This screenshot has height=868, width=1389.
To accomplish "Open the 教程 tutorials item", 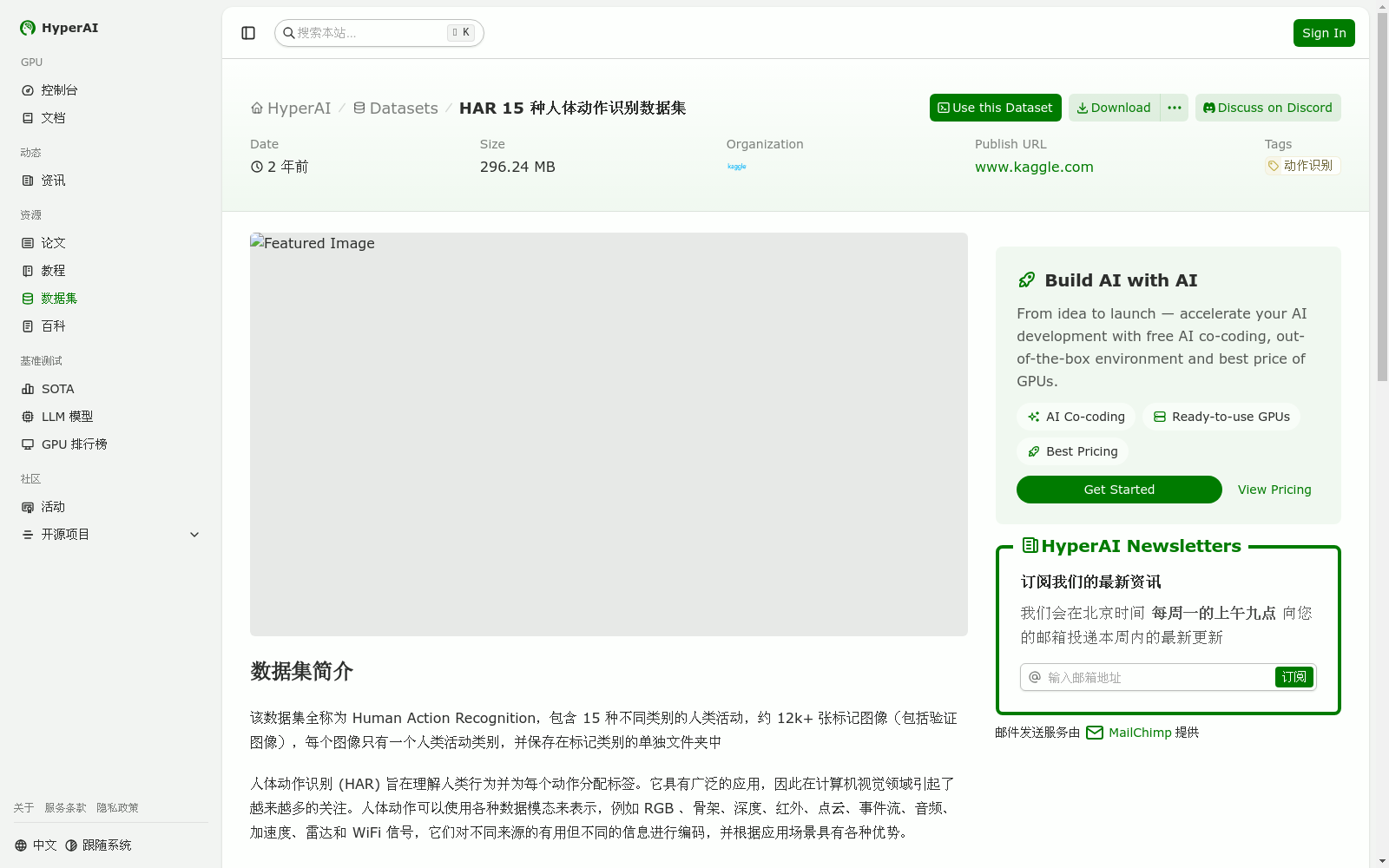I will click(x=111, y=271).
